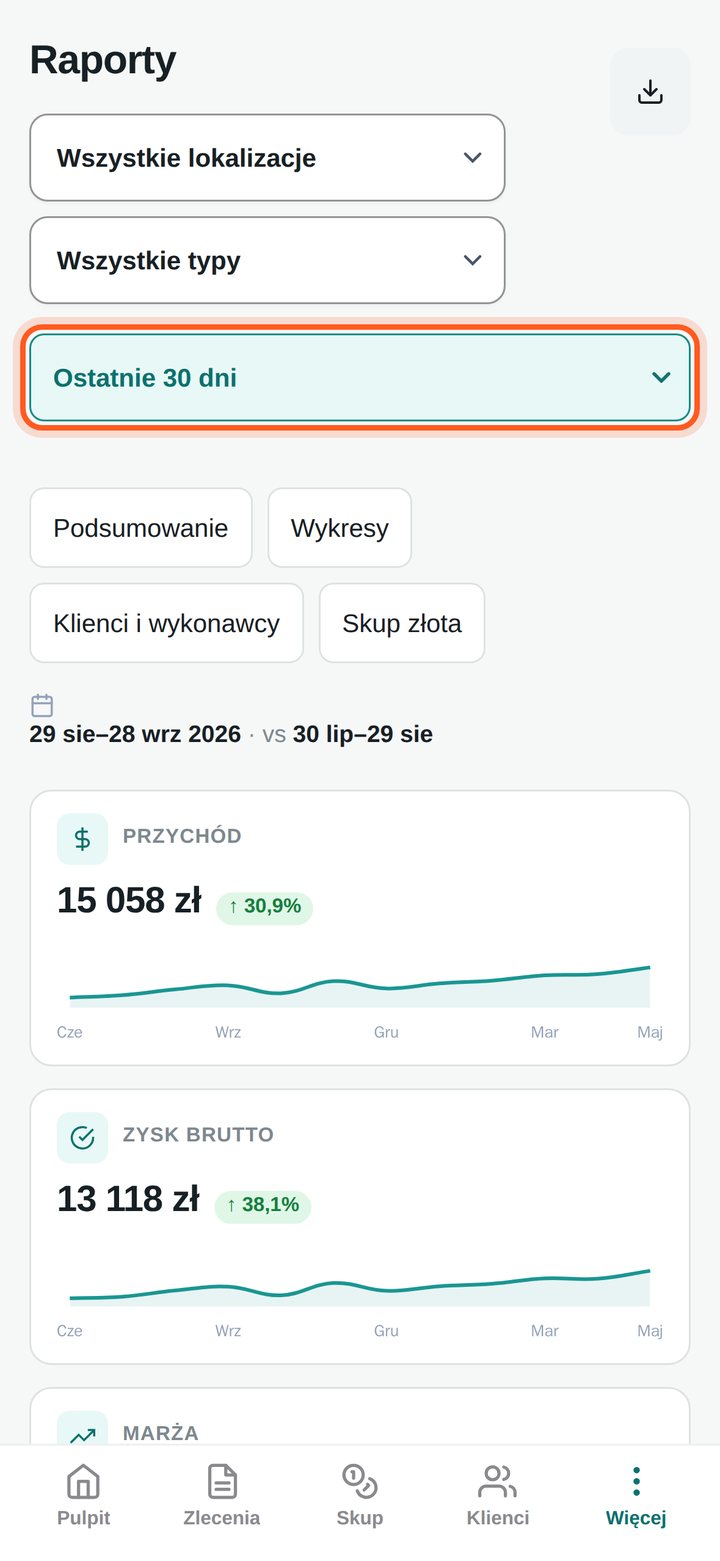
Task: Tap the 30,9% revenue growth badge
Action: [265, 907]
